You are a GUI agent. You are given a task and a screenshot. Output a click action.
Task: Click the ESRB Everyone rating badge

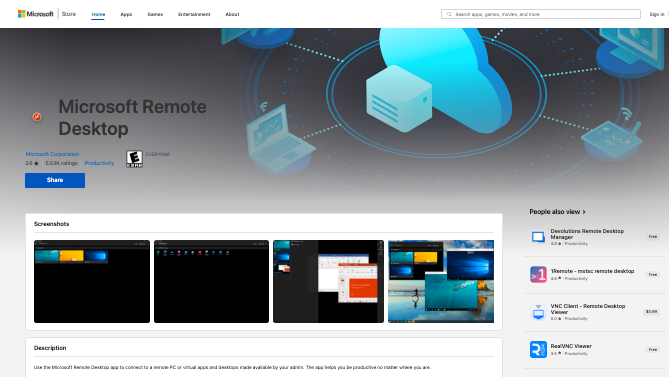[134, 159]
